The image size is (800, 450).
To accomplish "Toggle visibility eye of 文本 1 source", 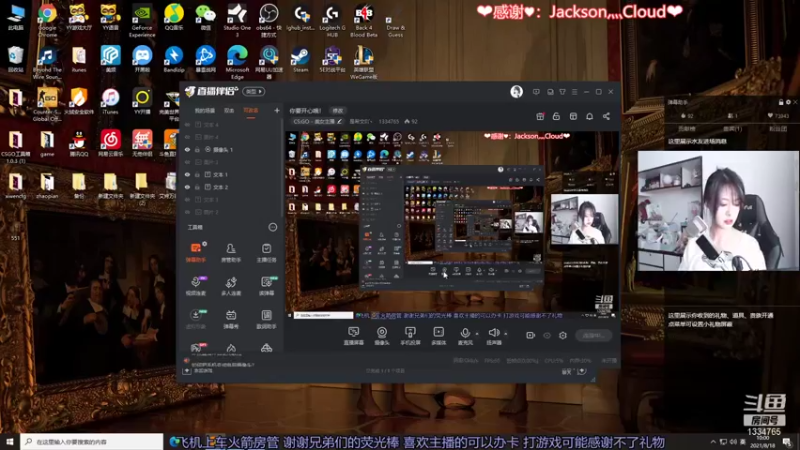I will [x=187, y=174].
